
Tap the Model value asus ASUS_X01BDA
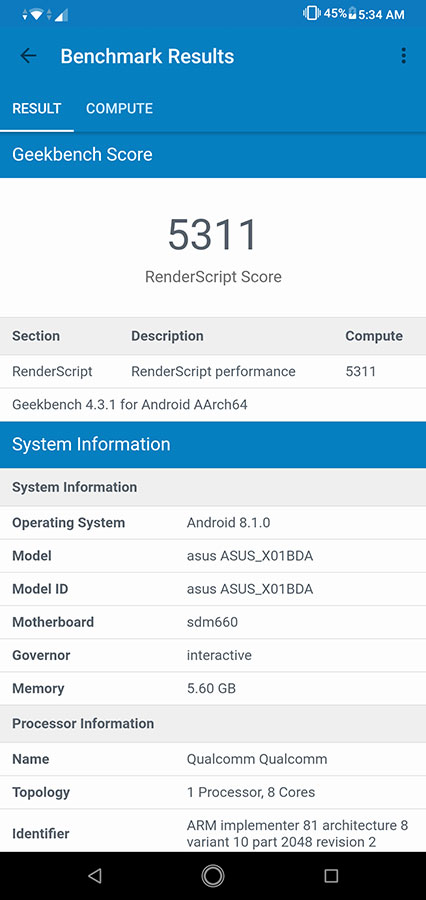(x=250, y=556)
